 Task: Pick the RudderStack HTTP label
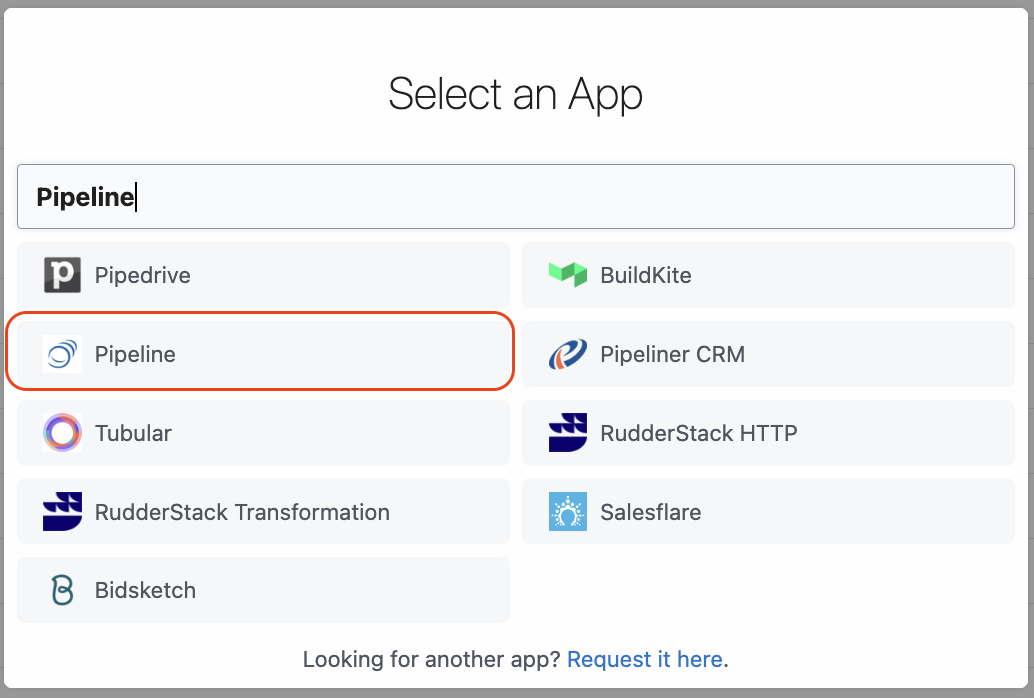(698, 433)
